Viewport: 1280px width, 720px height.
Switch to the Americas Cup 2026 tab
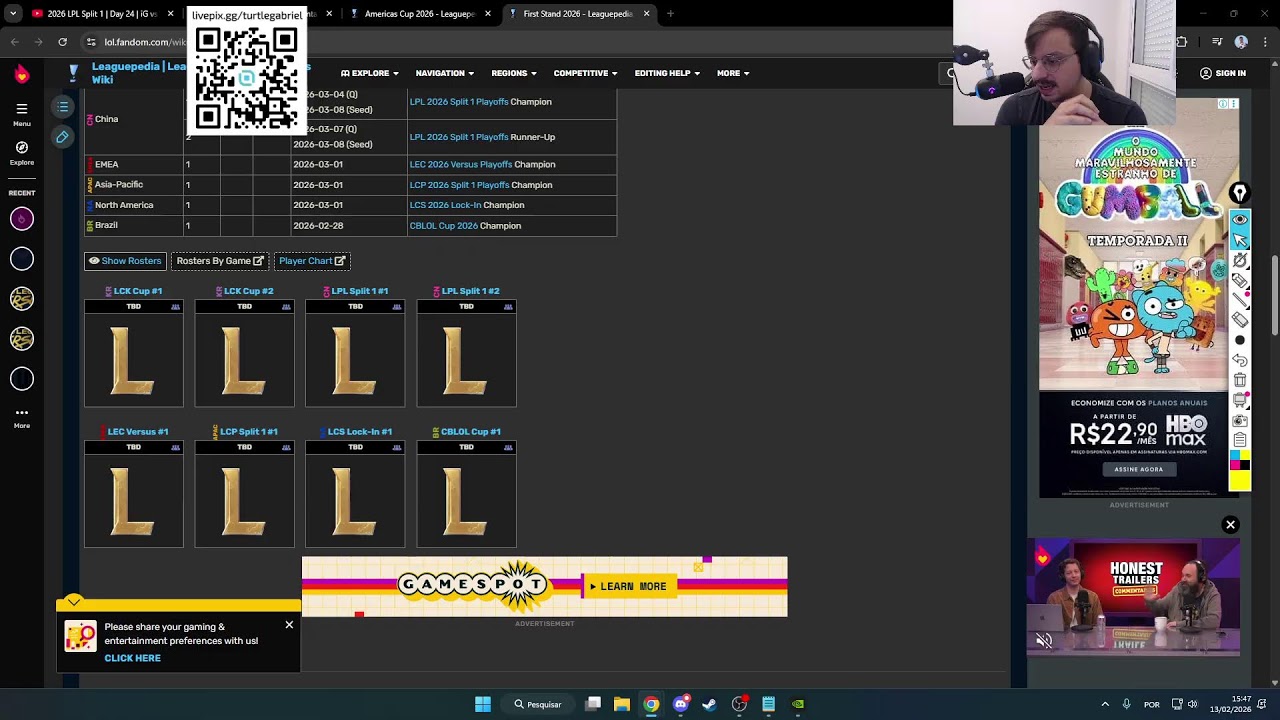tap(420, 14)
